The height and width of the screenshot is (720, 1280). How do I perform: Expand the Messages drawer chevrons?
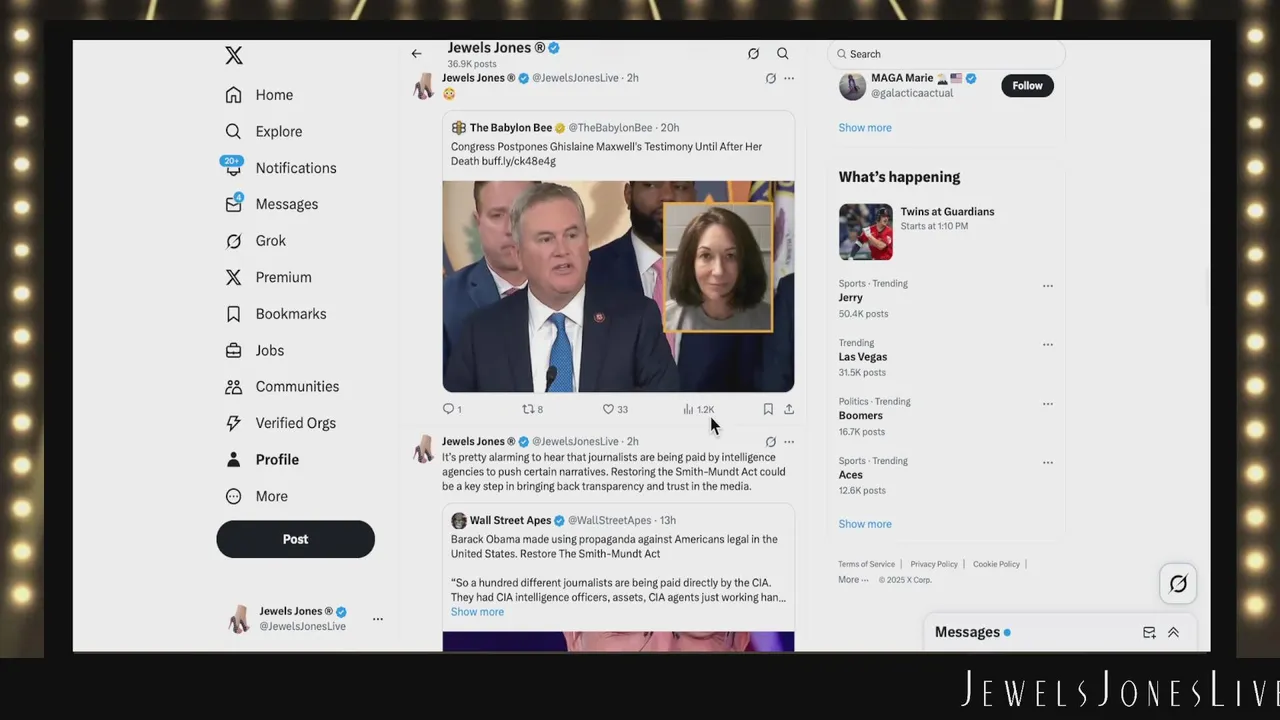point(1174,633)
